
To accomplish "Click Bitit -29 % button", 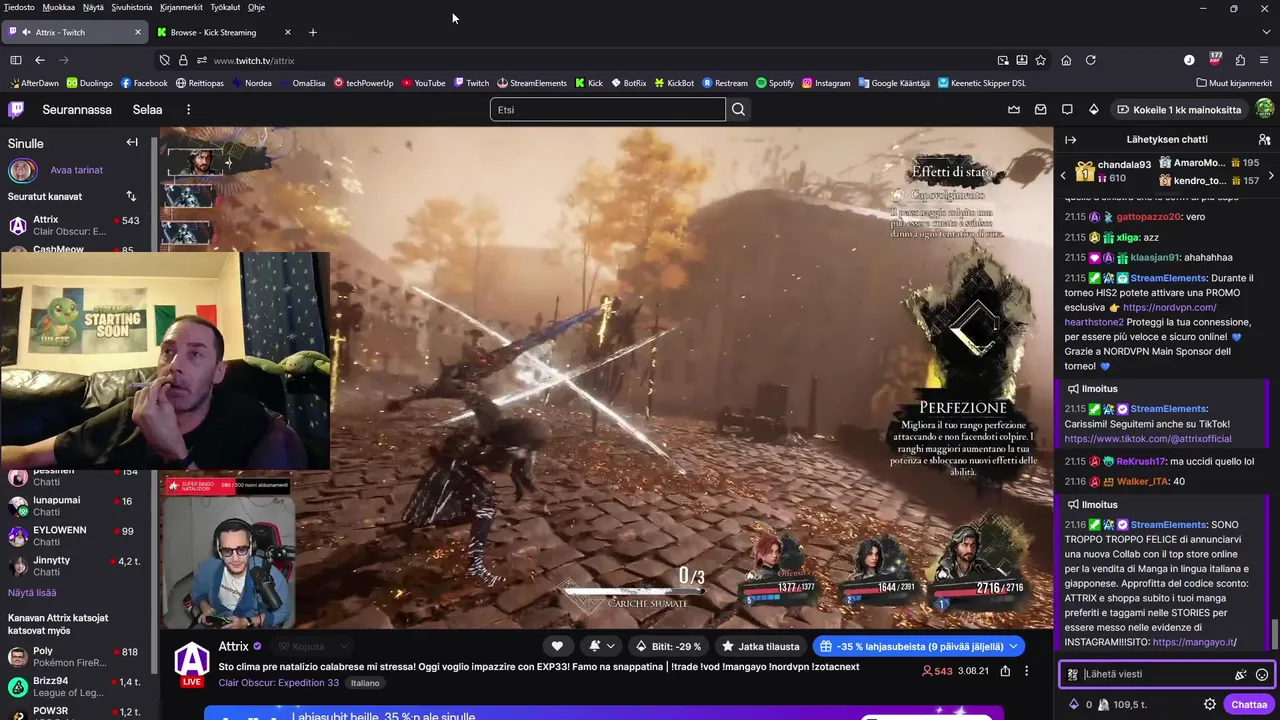I will coord(668,646).
